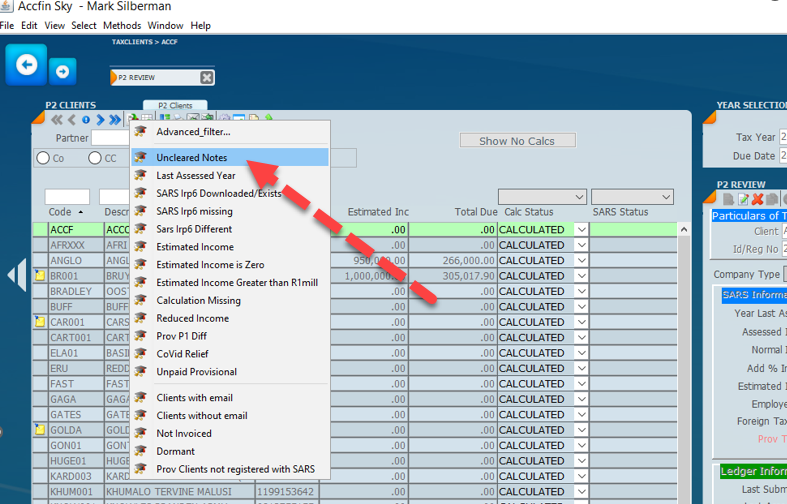Image resolution: width=787 pixels, height=504 pixels.
Task: Select the Co radio button
Action: pyautogui.click(x=43, y=158)
